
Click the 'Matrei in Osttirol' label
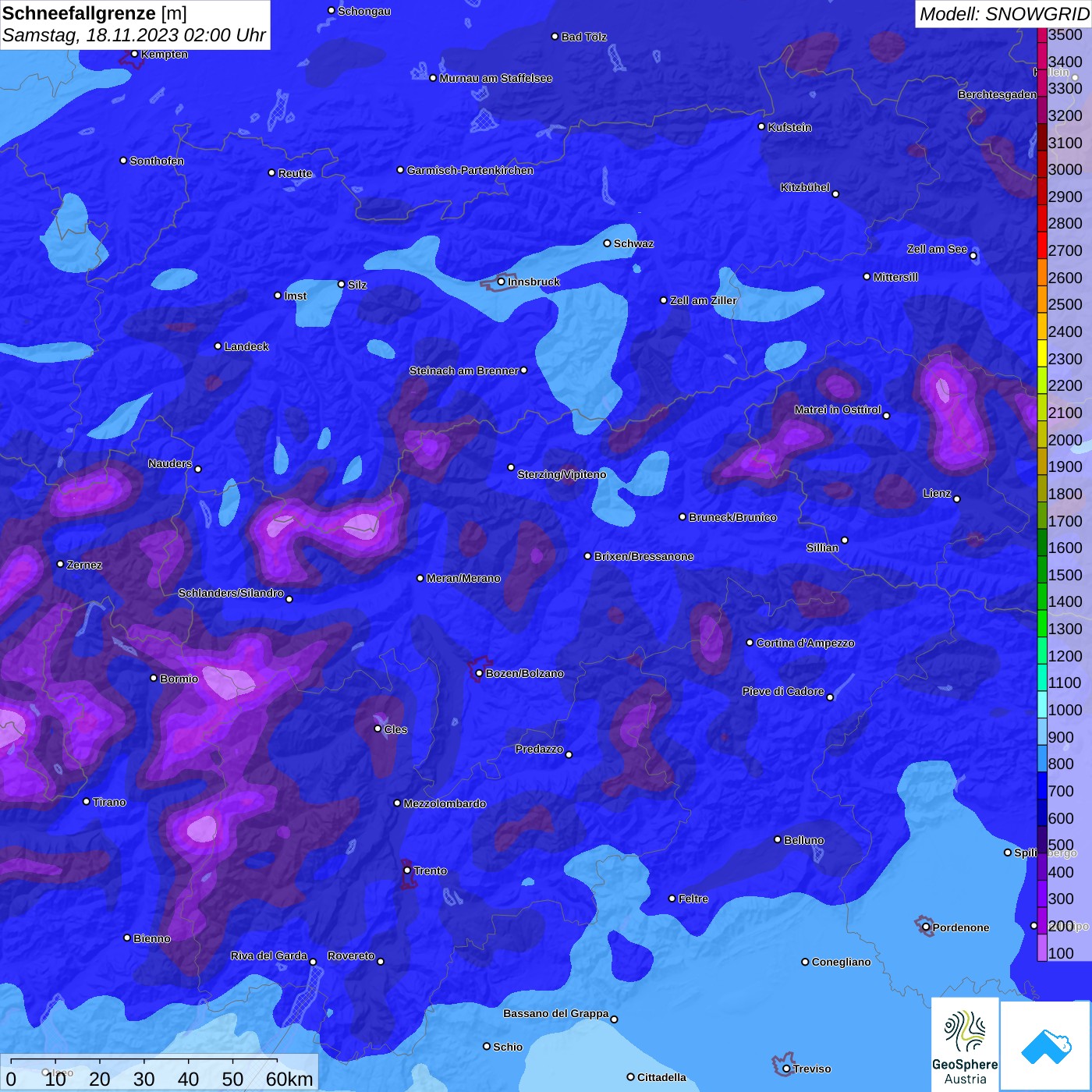tap(838, 409)
